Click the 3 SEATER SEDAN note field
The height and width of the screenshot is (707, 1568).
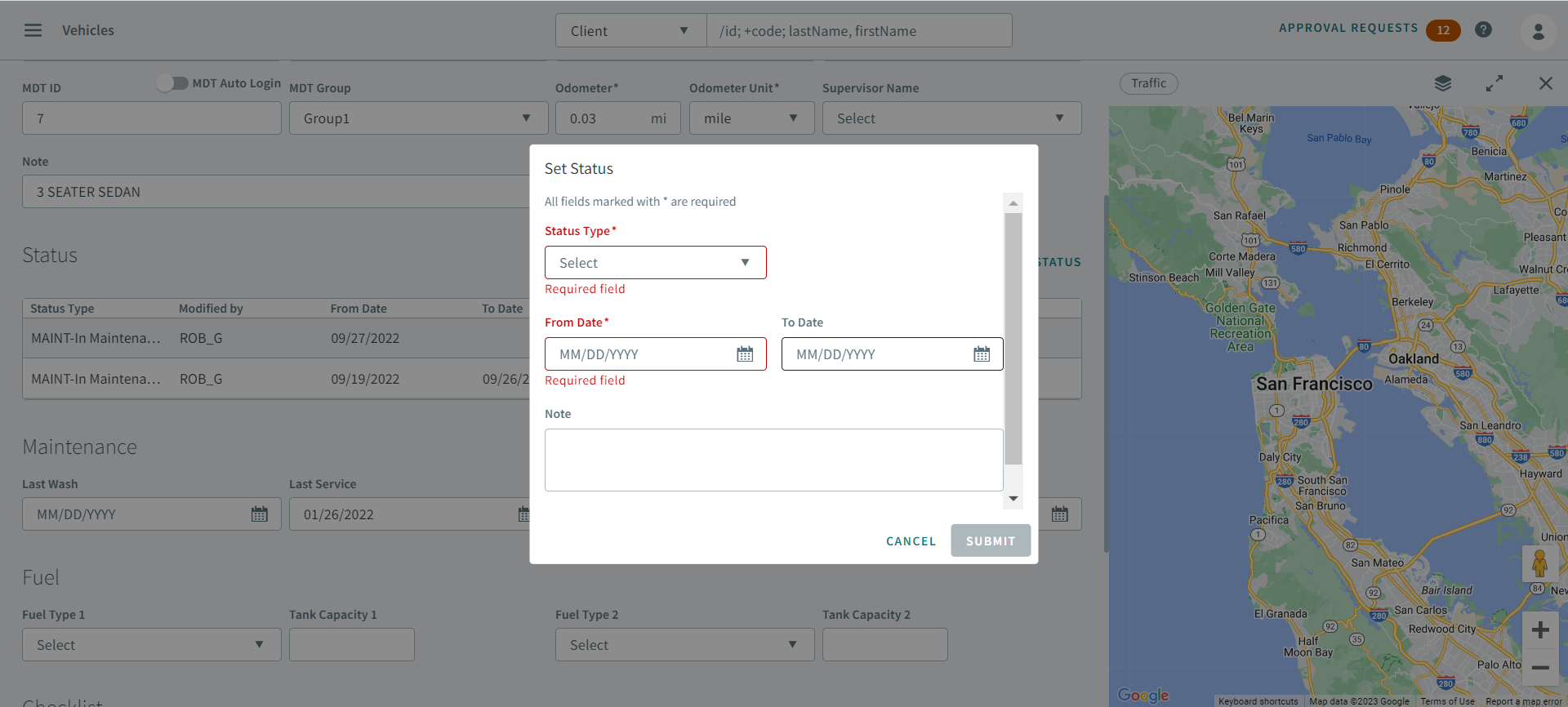pyautogui.click(x=276, y=192)
